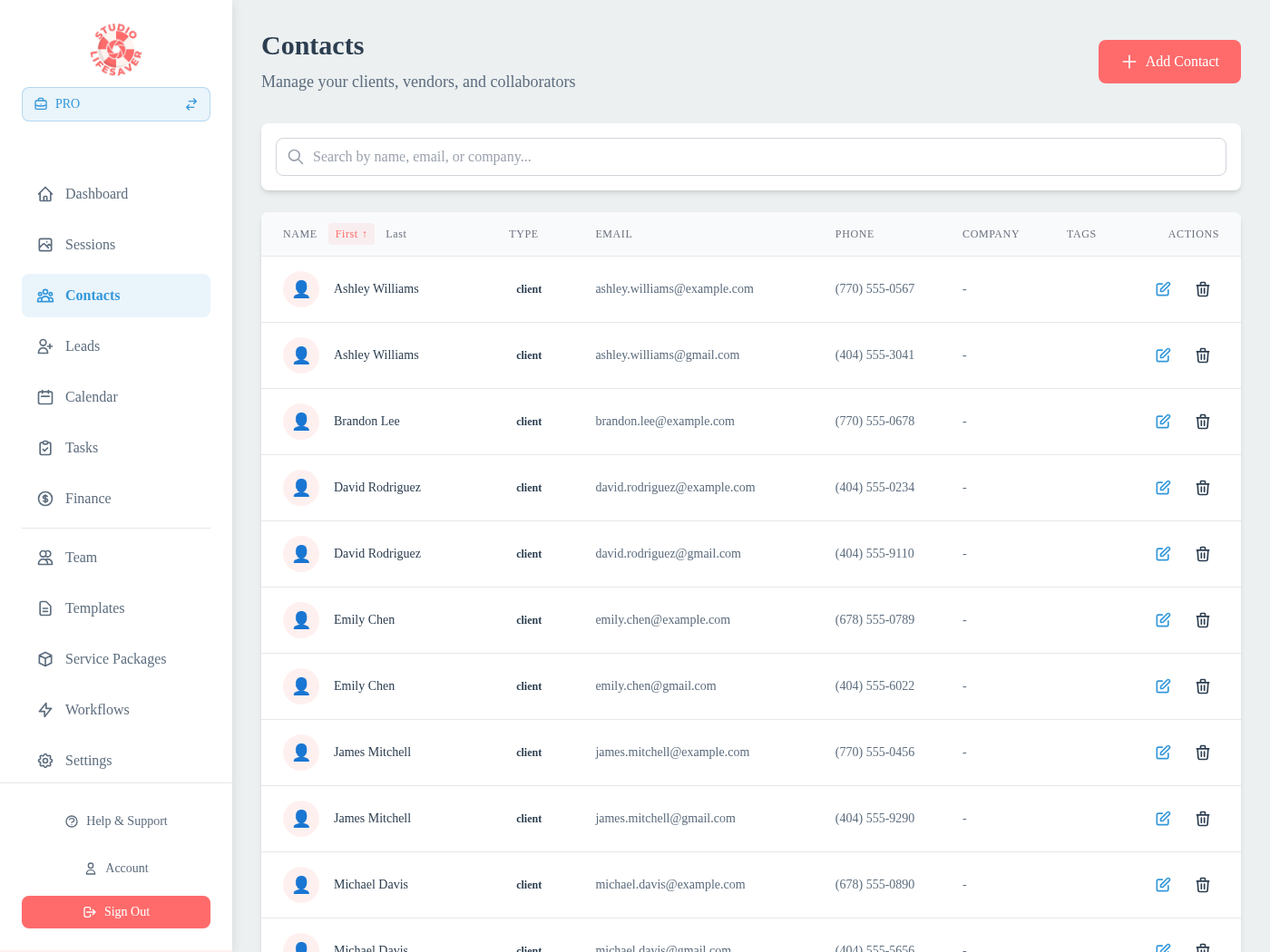Open the Dashboard navigation item
The width and height of the screenshot is (1270, 952).
(x=96, y=193)
